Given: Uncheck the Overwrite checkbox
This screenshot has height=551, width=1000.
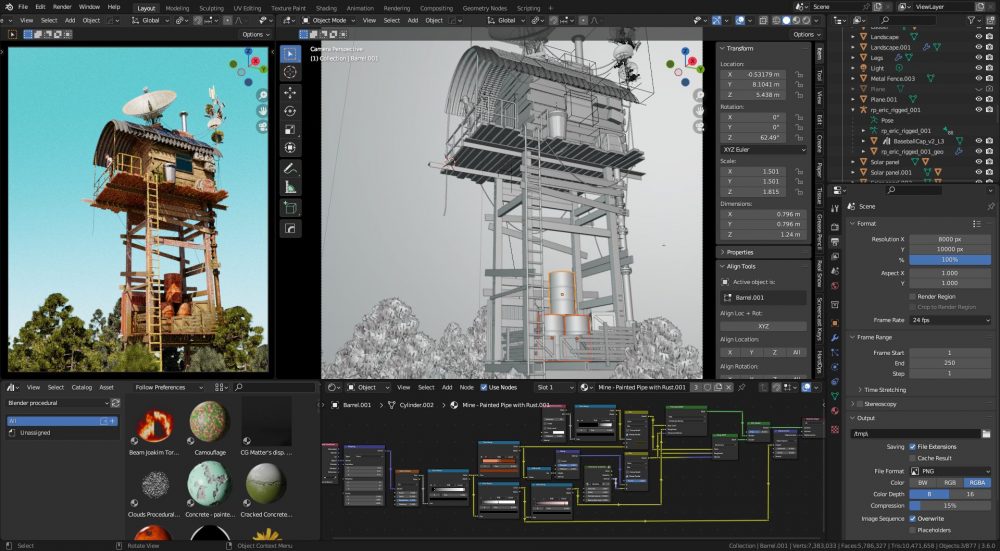Looking at the screenshot, I should [913, 519].
